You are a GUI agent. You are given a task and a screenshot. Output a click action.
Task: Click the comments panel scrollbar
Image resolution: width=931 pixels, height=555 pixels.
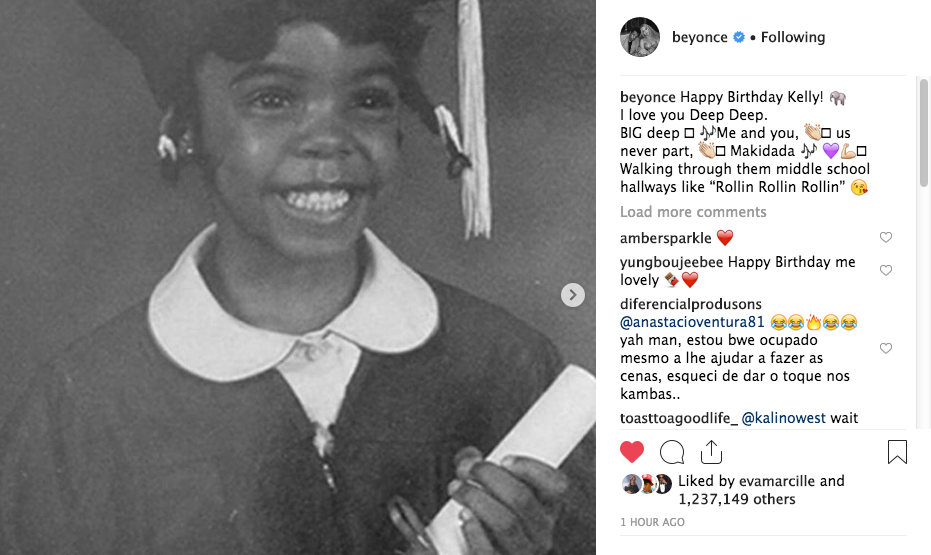coord(923,134)
